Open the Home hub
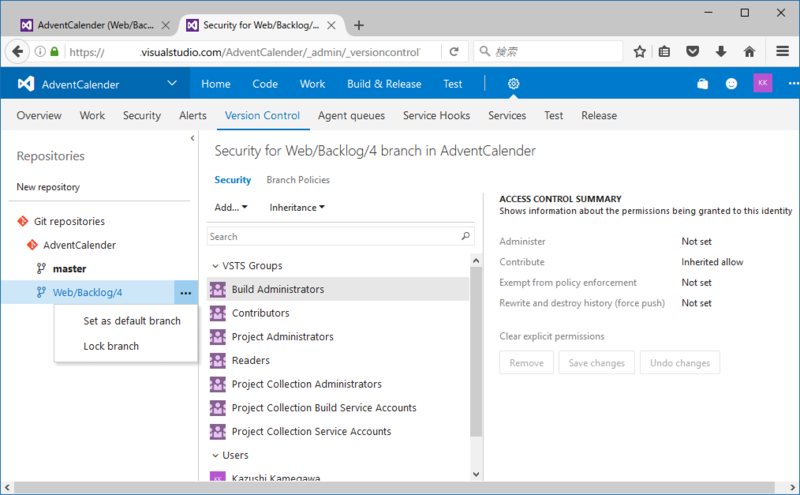Screen dimensions: 800x495 216,84
